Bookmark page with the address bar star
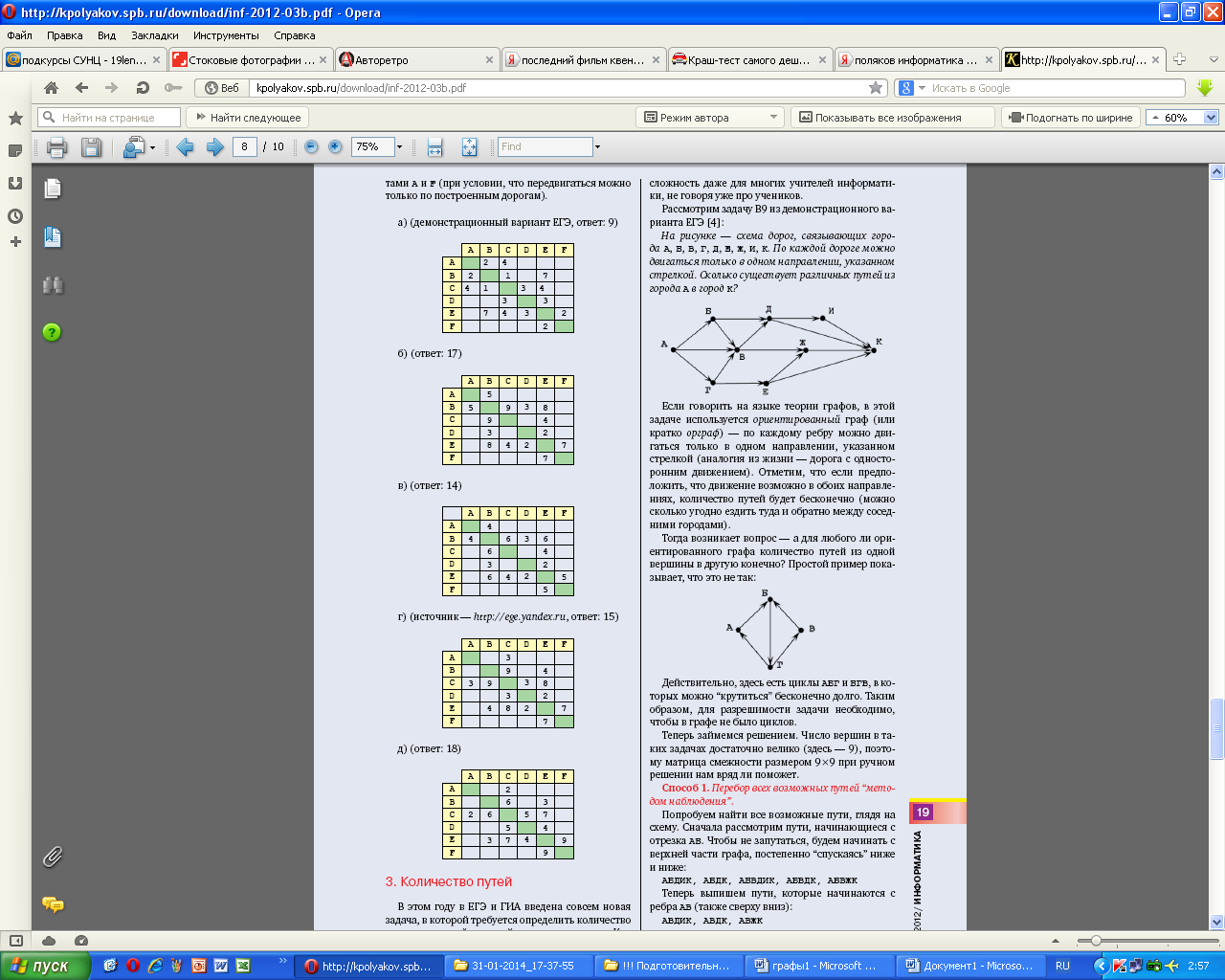 876,88
